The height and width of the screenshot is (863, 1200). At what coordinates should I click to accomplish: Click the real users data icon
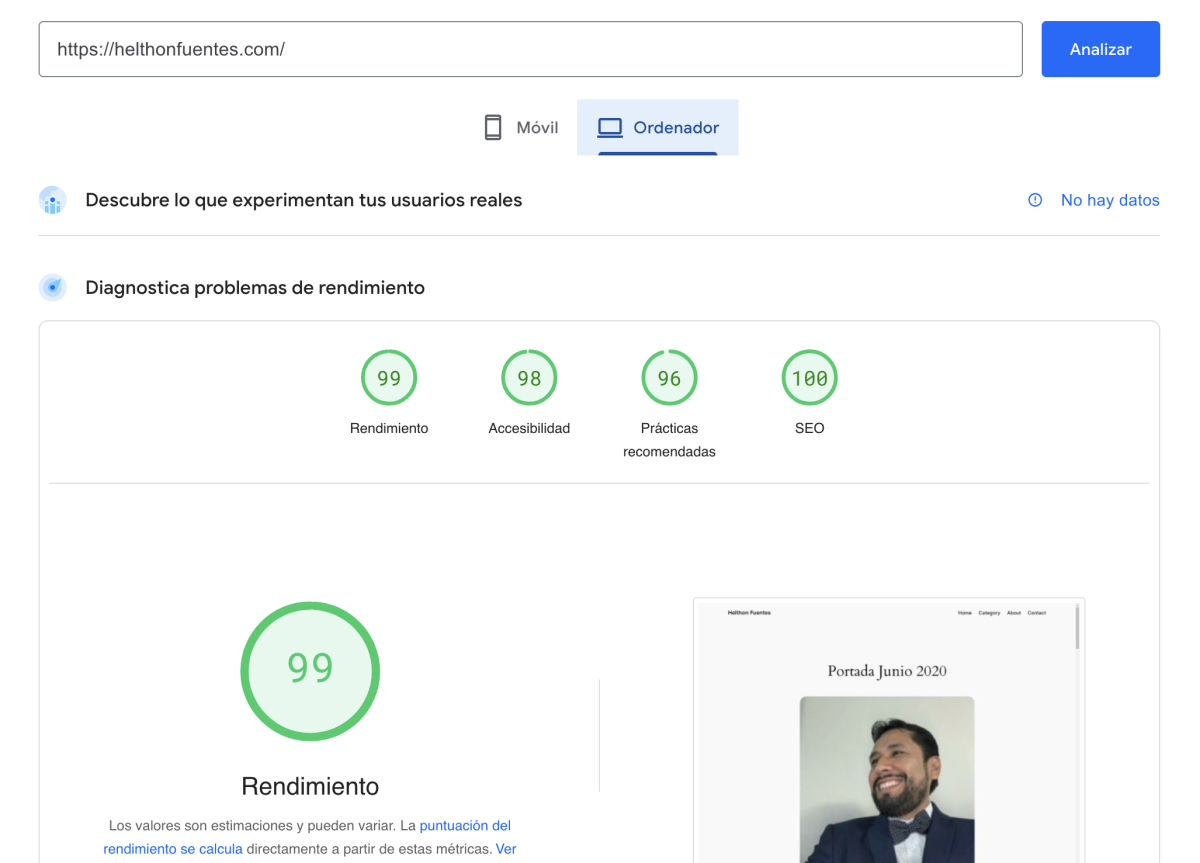[53, 200]
